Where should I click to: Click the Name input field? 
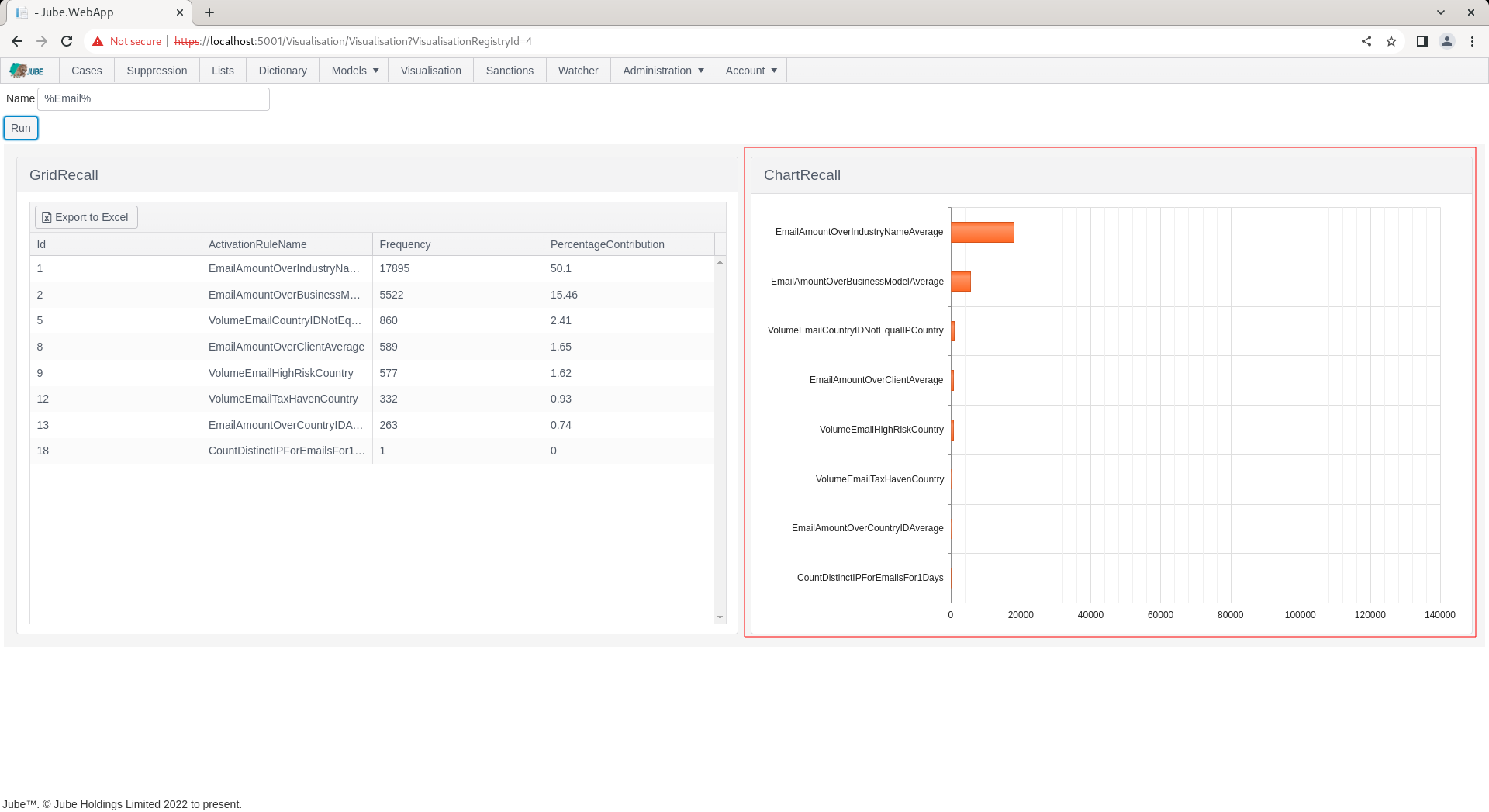(x=154, y=99)
